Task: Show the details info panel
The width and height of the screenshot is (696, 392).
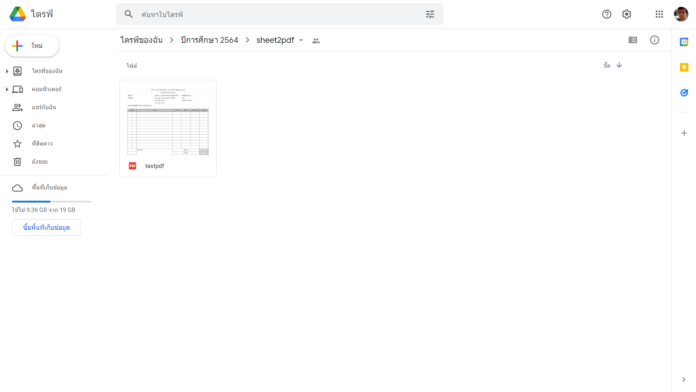Action: click(654, 40)
